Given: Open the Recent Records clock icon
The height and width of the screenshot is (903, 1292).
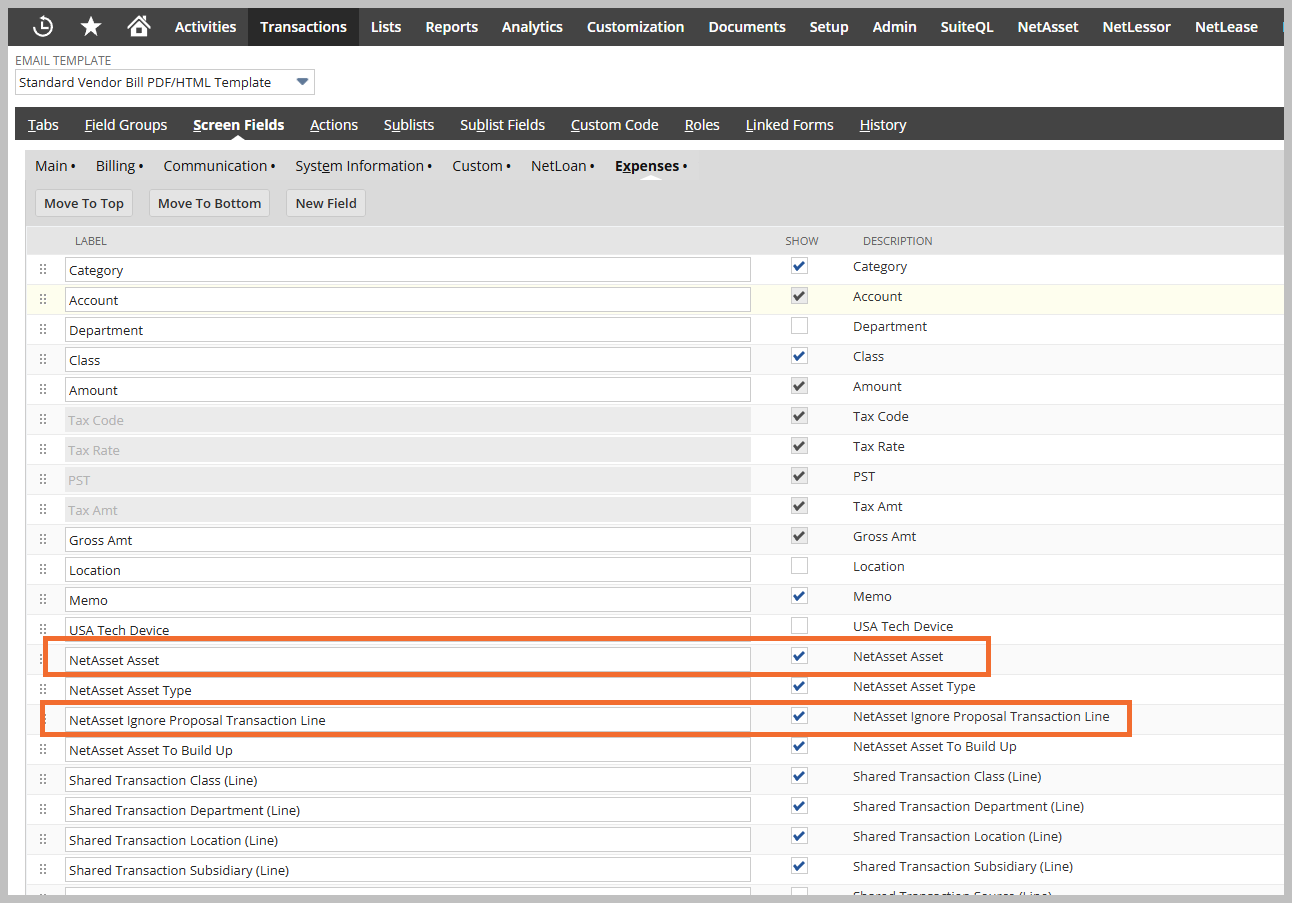Looking at the screenshot, I should point(43,27).
